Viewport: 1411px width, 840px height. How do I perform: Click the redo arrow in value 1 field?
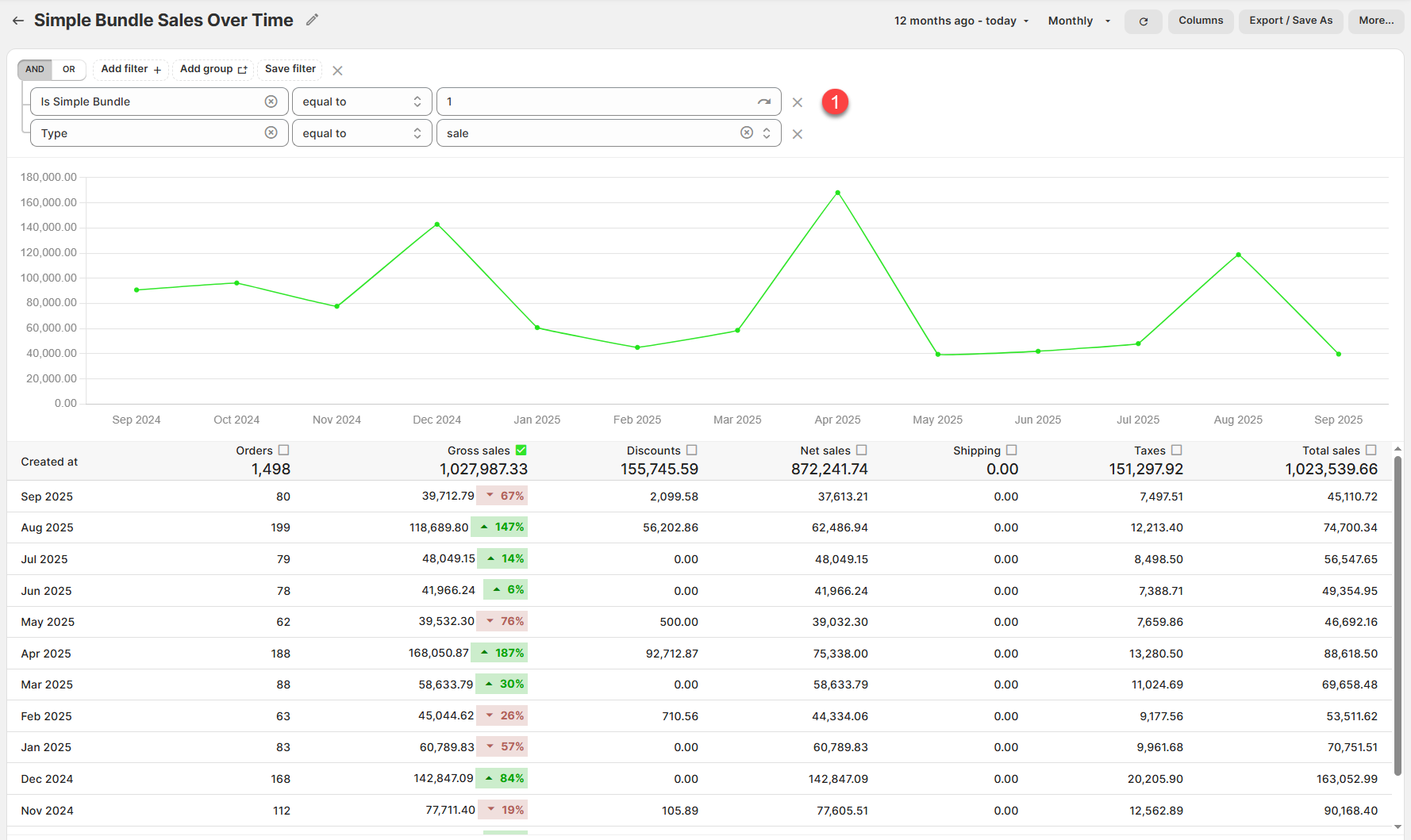tap(763, 102)
